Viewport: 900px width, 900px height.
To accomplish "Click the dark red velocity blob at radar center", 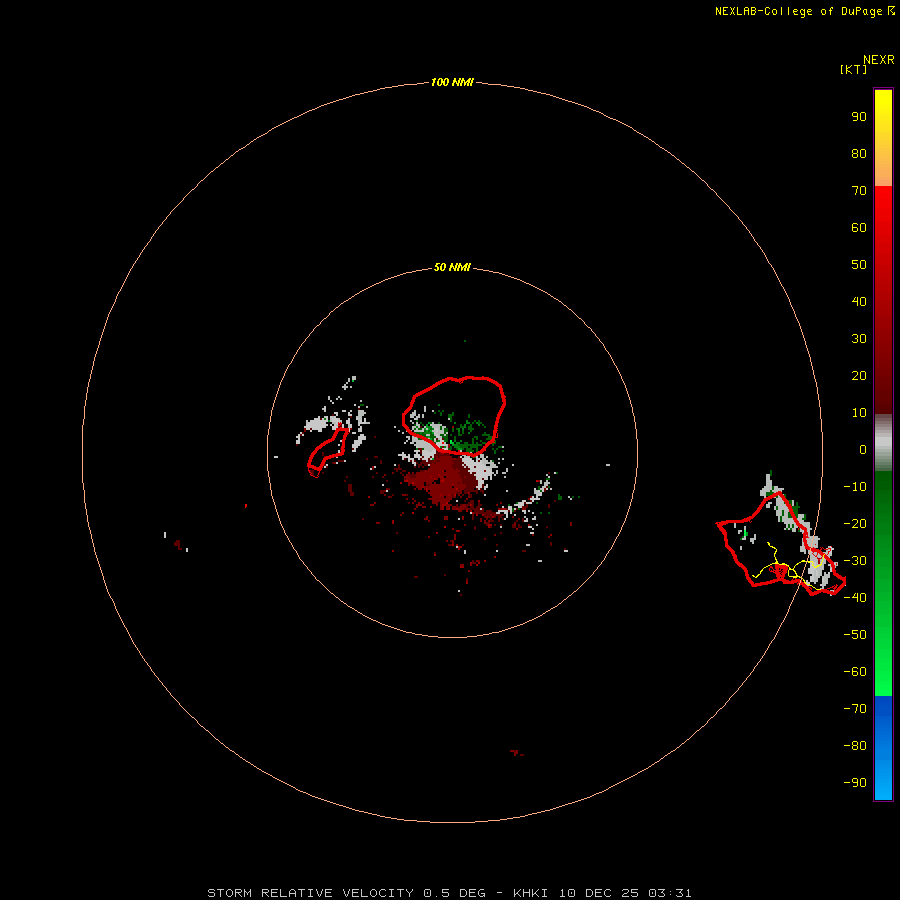I will (445, 479).
